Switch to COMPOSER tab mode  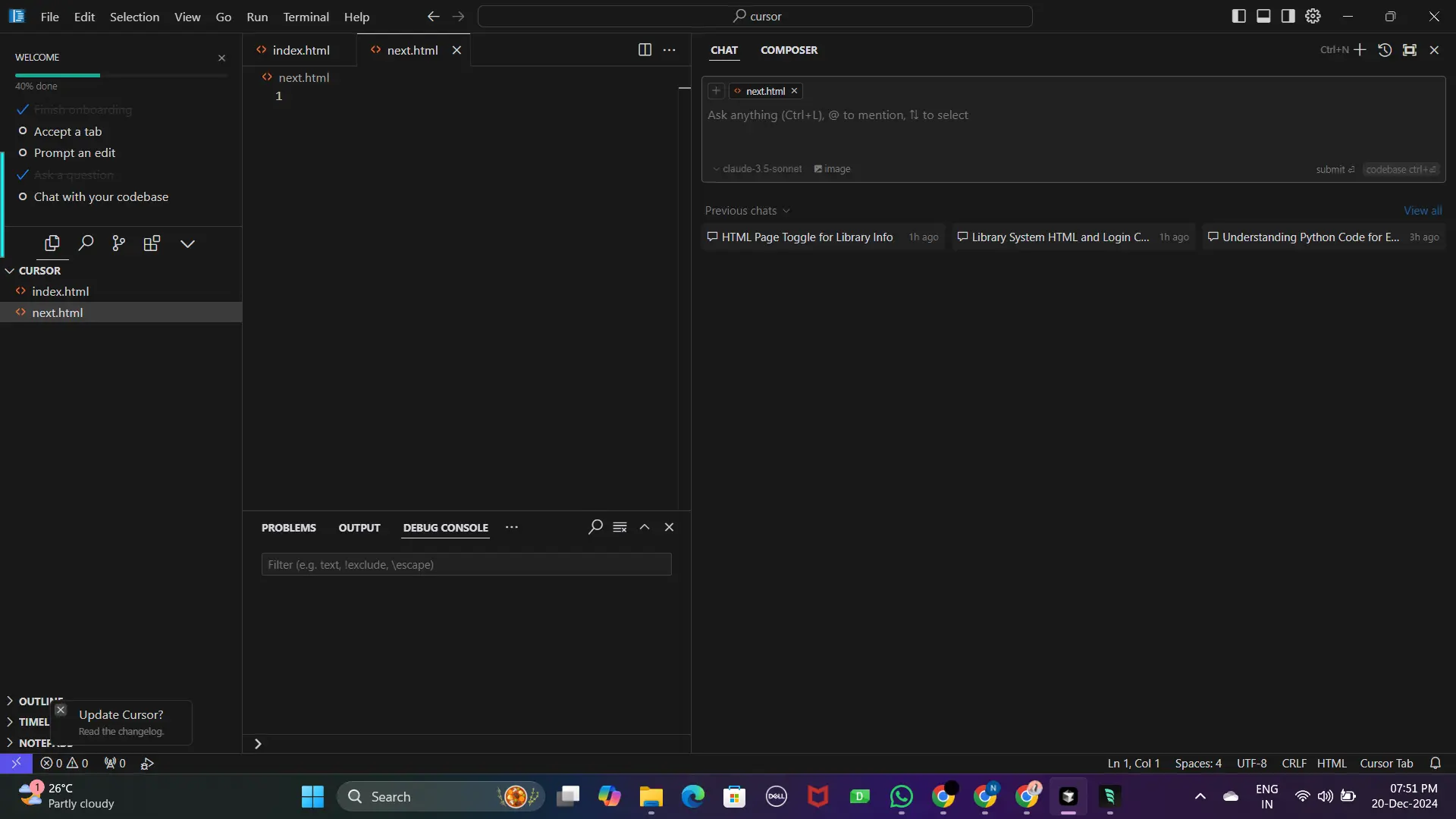pyautogui.click(x=789, y=49)
